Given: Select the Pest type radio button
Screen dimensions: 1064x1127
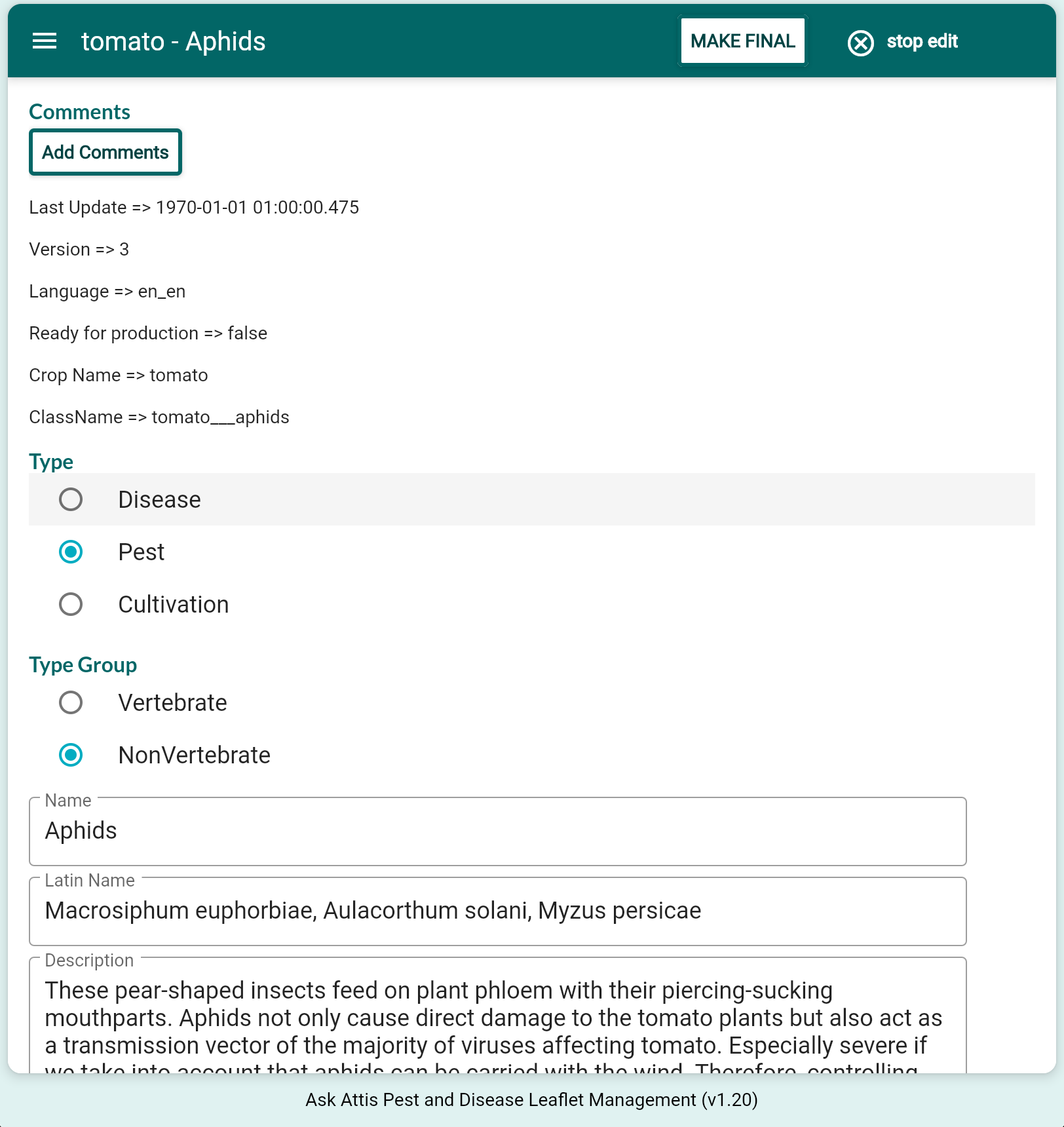Looking at the screenshot, I should (x=71, y=552).
